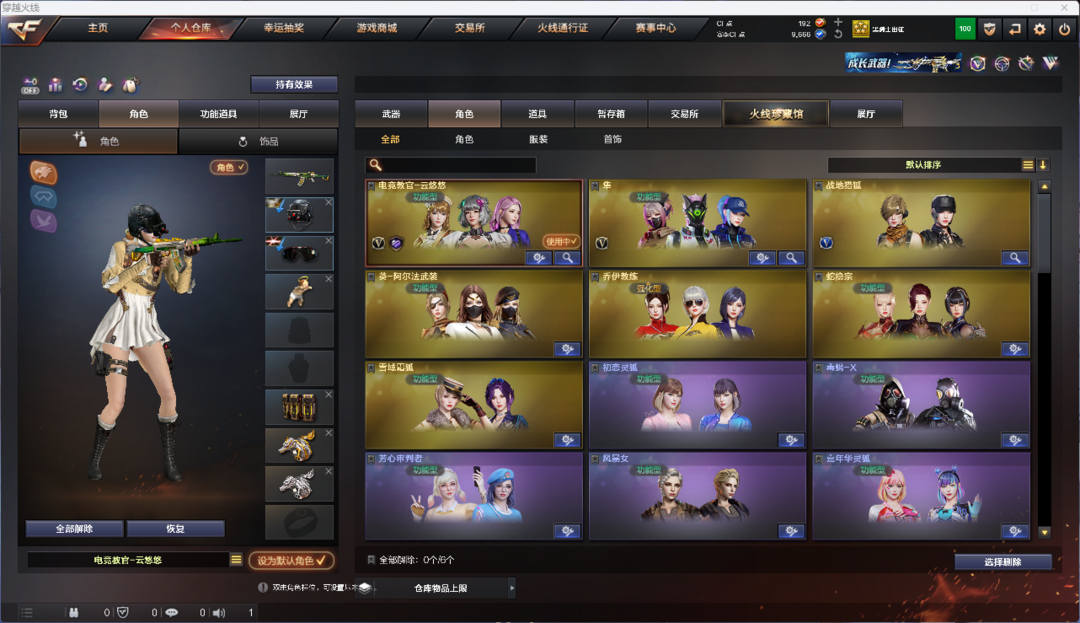
Task: Click the power exit icon
Action: click(x=1064, y=29)
